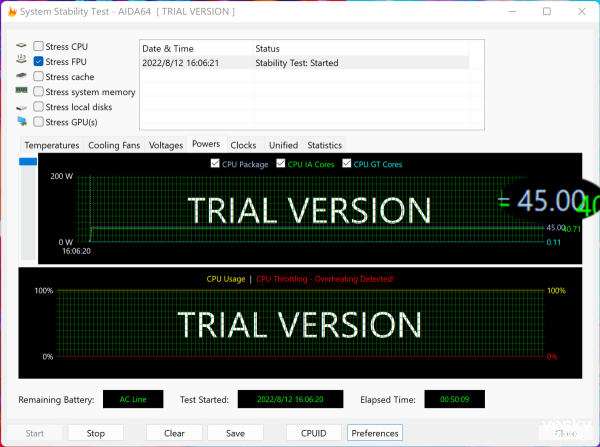The width and height of the screenshot is (600, 447).
Task: Open the Cooling Fans tab
Action: (x=114, y=145)
